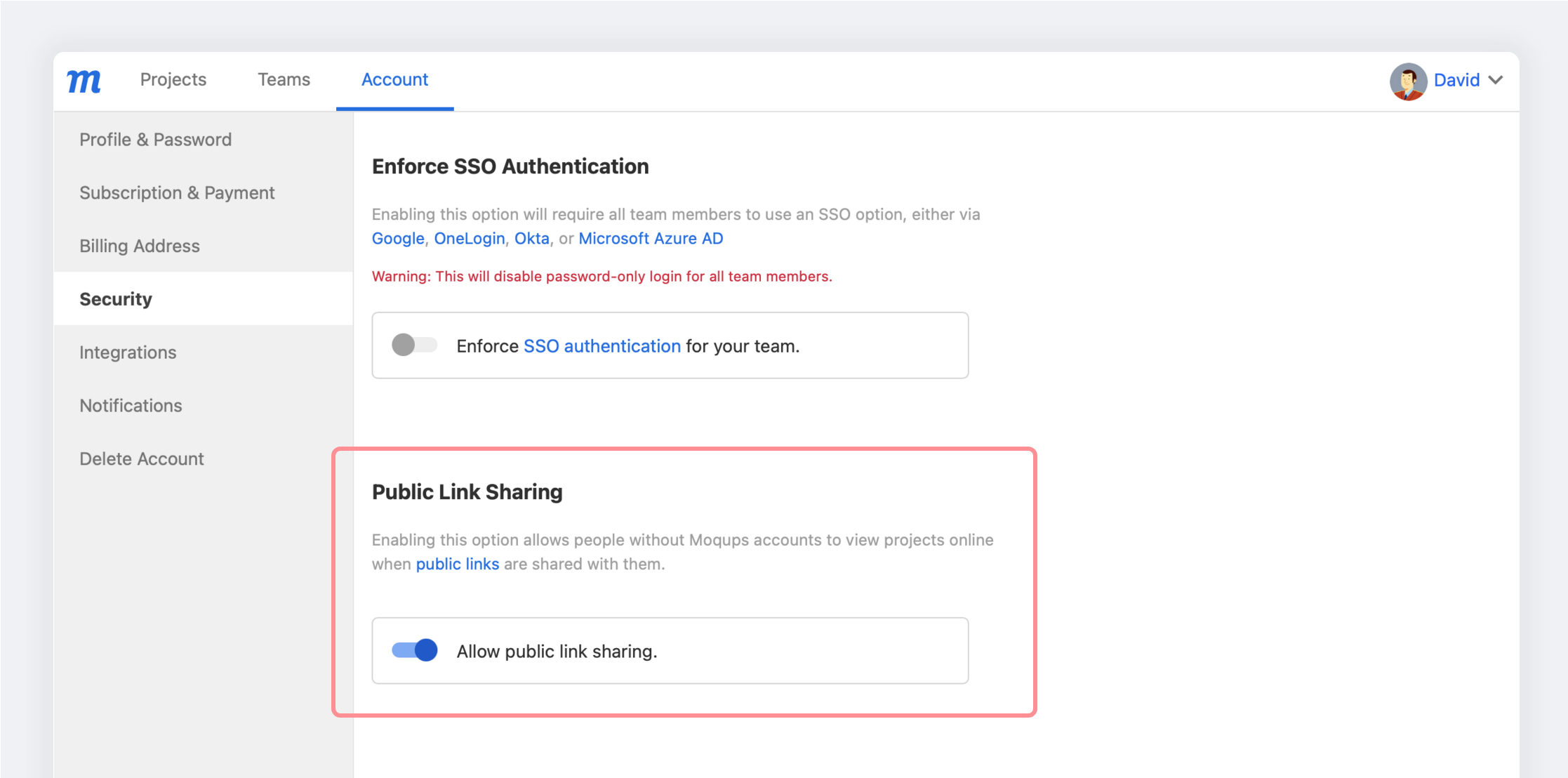Open the OneLogin link

point(469,238)
